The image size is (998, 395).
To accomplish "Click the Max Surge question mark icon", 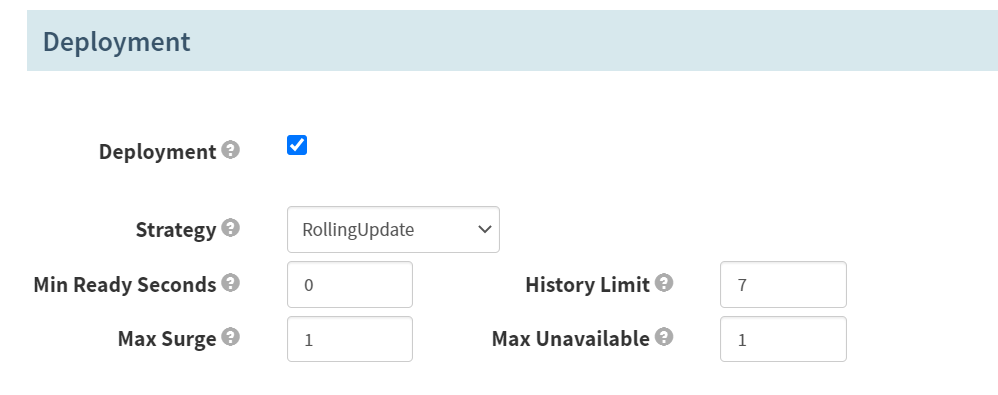I will pos(230,336).
